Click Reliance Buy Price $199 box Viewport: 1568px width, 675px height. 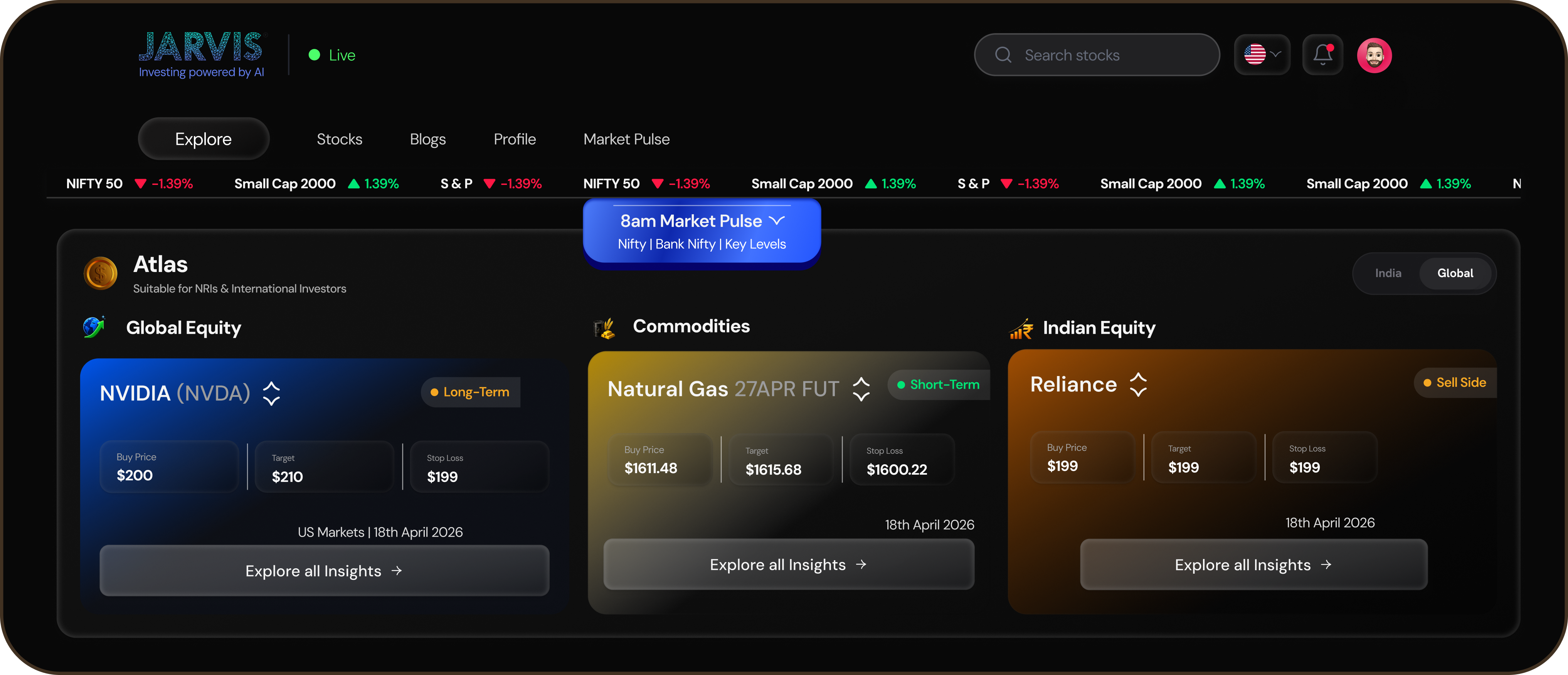click(1082, 457)
